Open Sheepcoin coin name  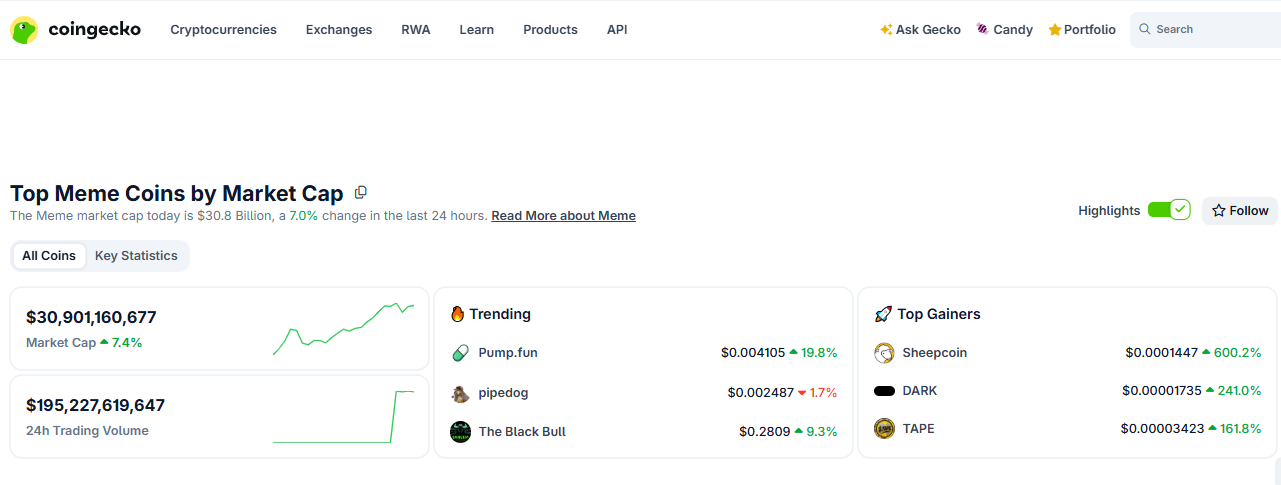click(x=935, y=353)
